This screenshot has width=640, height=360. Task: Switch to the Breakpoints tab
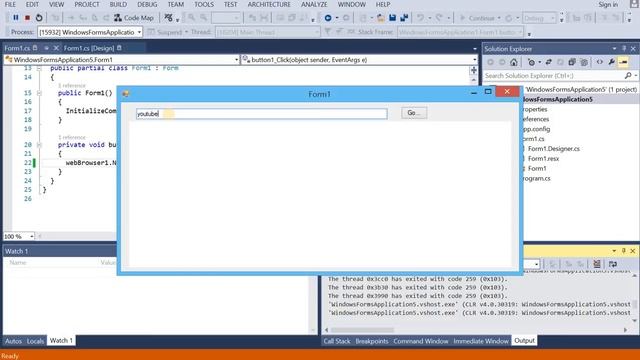[x=371, y=341]
